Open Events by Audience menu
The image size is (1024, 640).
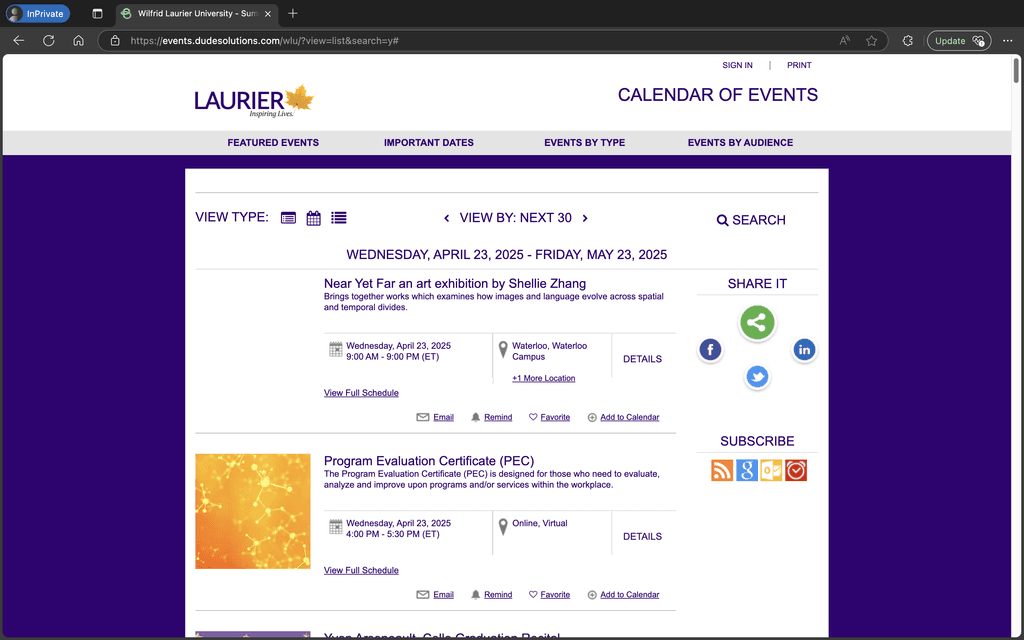tap(740, 142)
